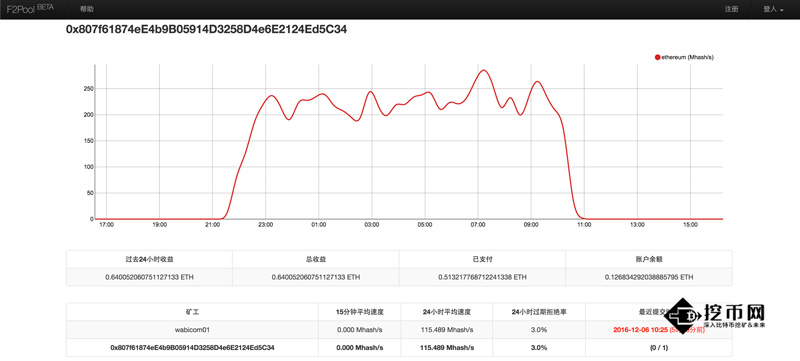Open the wabicom01 worker row
Viewport: 800px width, 361px height.
click(x=399, y=330)
